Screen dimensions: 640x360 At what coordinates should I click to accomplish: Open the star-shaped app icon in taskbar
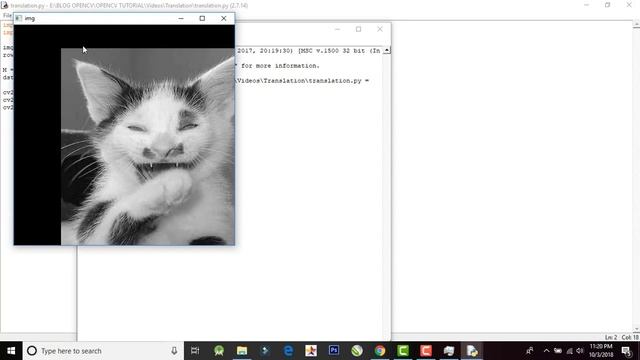(x=311, y=351)
